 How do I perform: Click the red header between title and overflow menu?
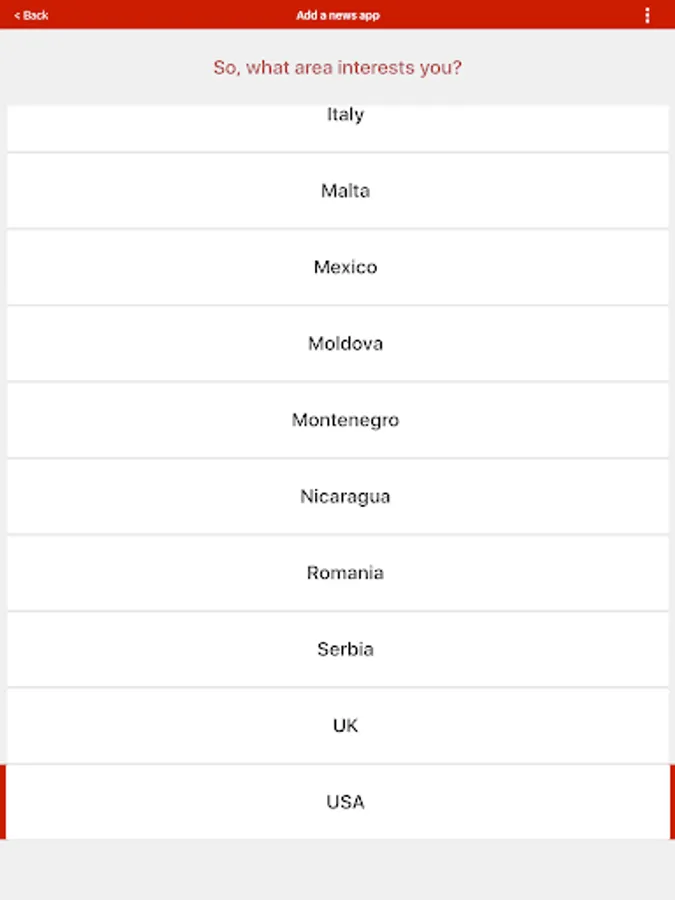510,15
